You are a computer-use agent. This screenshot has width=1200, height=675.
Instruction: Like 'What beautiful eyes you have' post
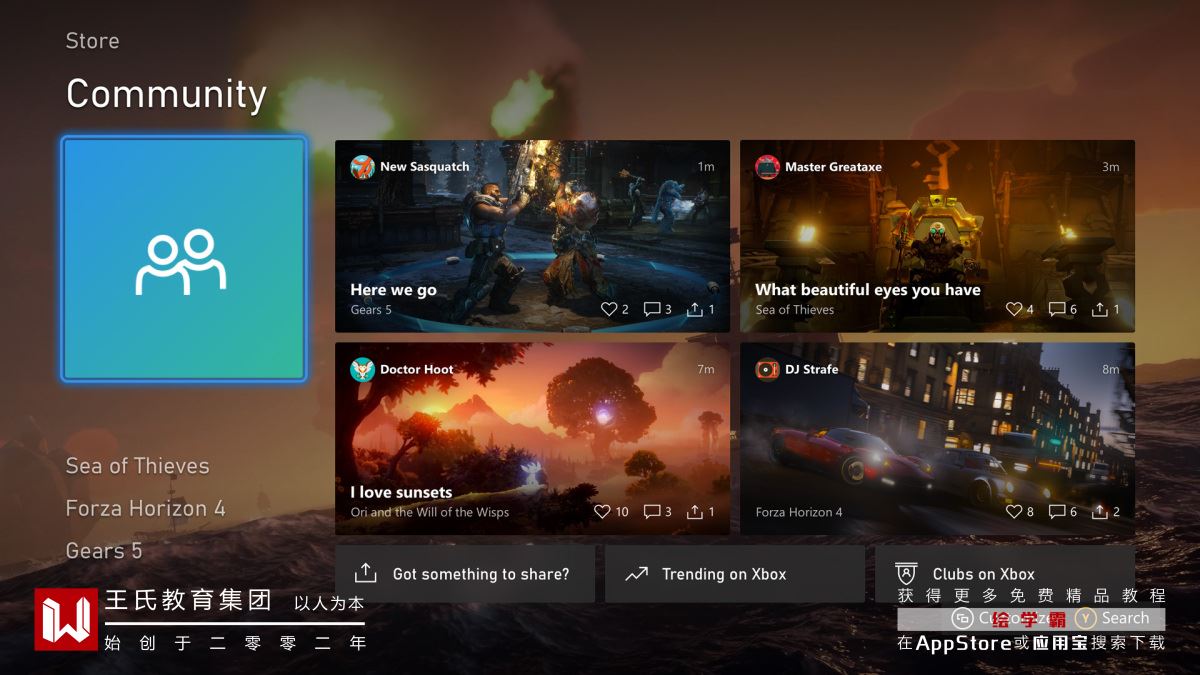click(1014, 309)
